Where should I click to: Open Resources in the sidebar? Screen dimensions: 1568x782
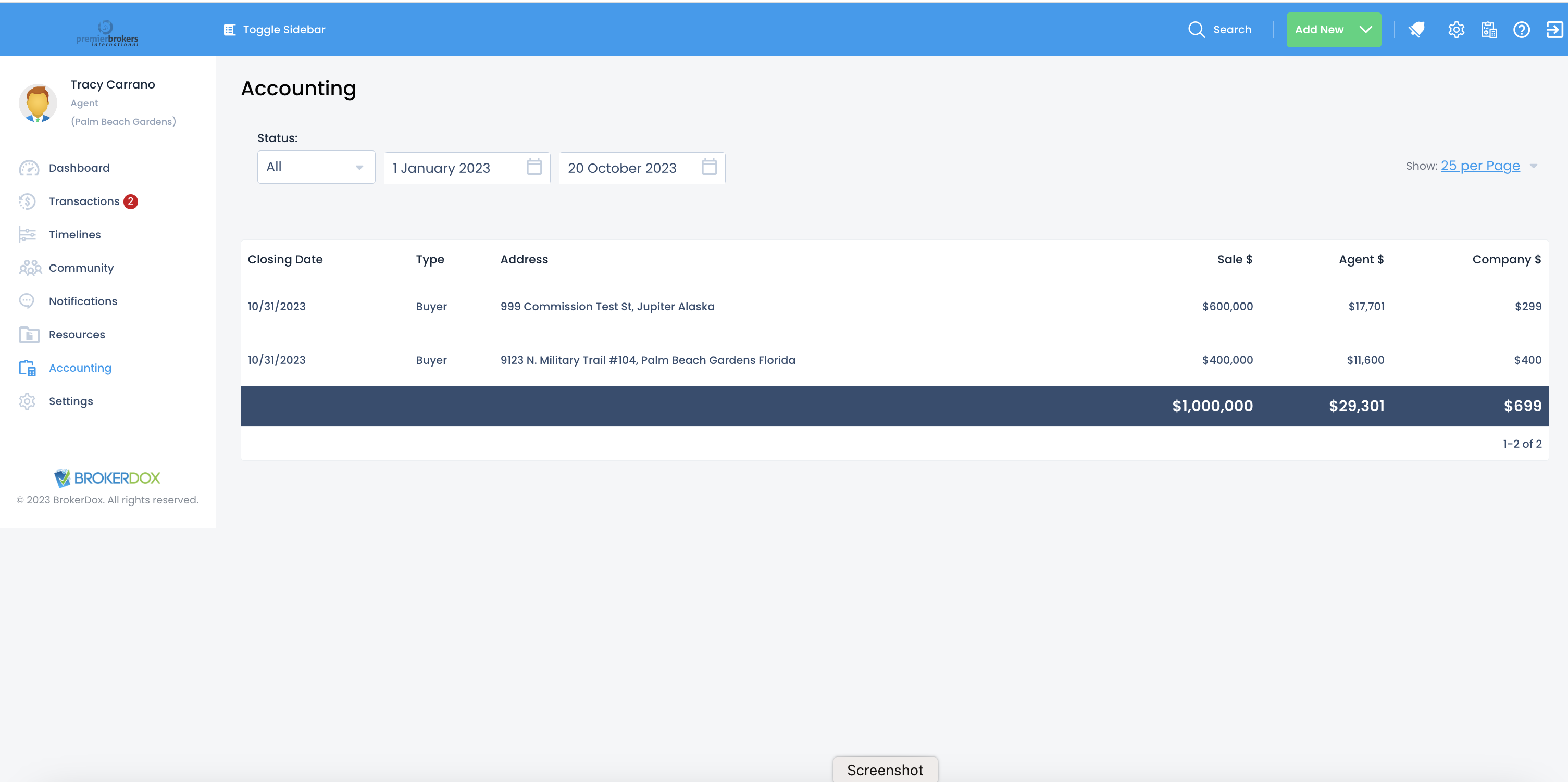pos(77,335)
